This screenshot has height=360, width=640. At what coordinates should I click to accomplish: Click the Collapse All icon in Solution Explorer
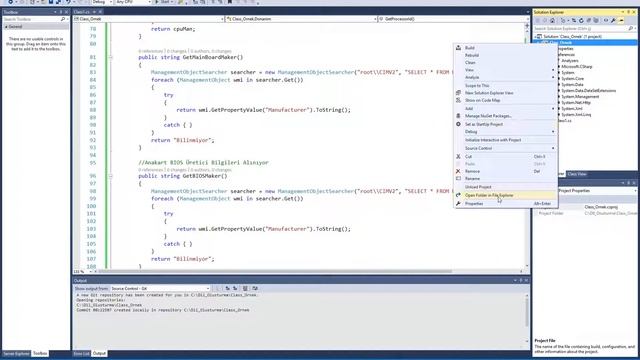pos(589,20)
